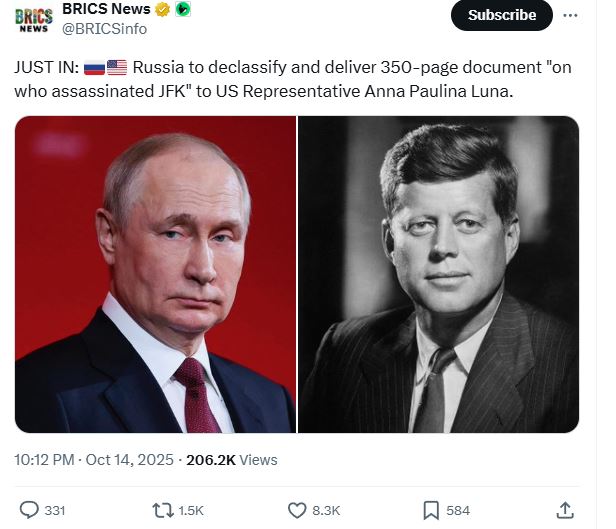The height and width of the screenshot is (529, 616).
Task: Click the reply speech bubble icon
Action: (x=30, y=510)
